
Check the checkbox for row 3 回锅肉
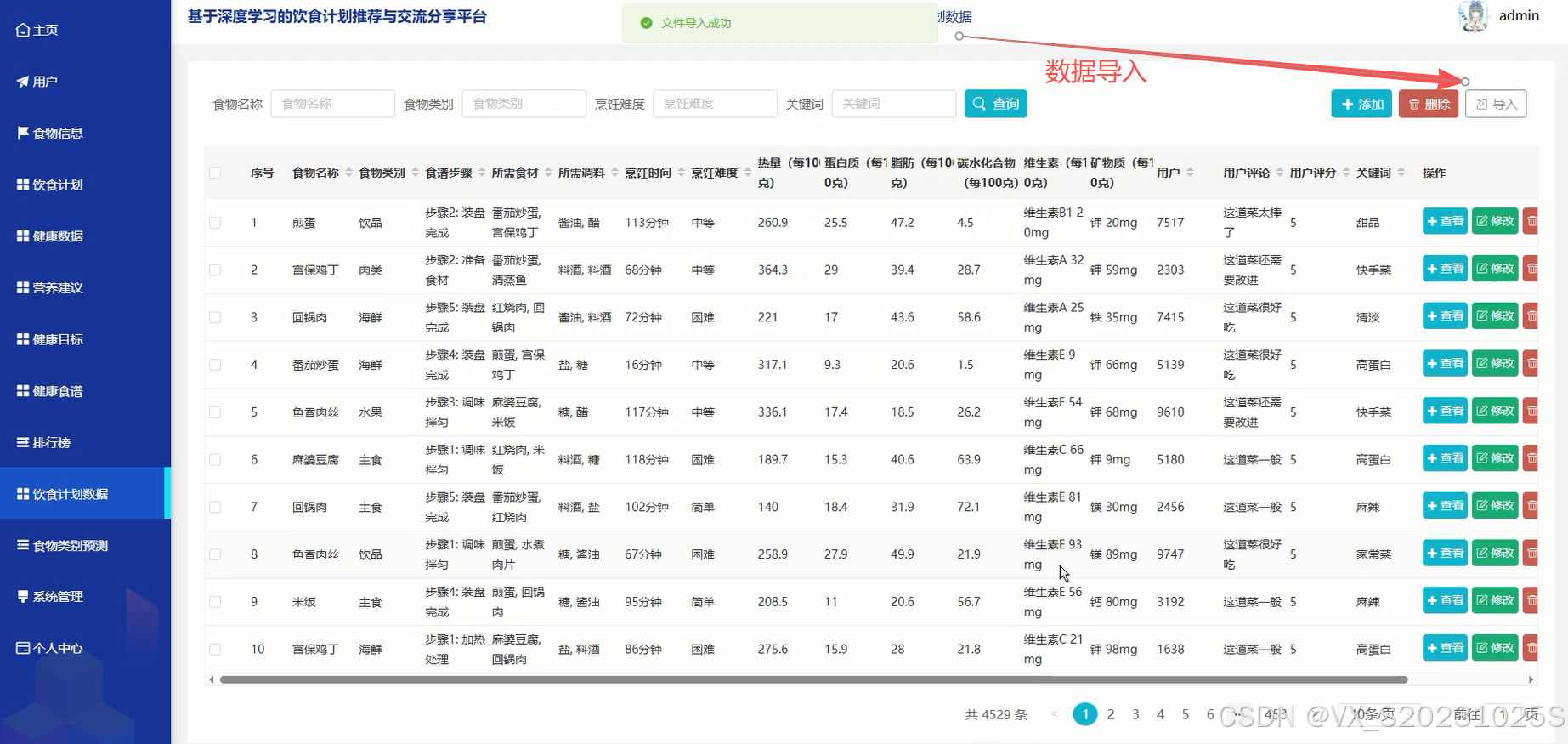click(x=215, y=317)
